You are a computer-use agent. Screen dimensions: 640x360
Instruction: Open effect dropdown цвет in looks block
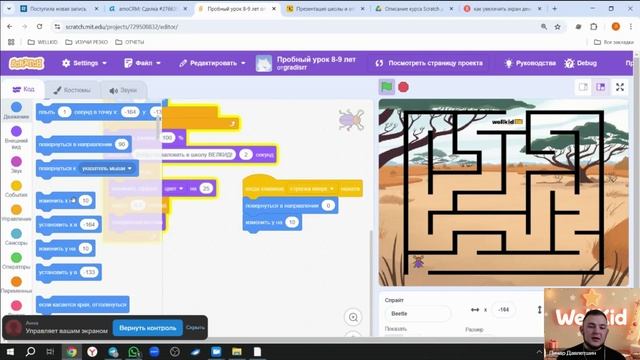[173, 188]
